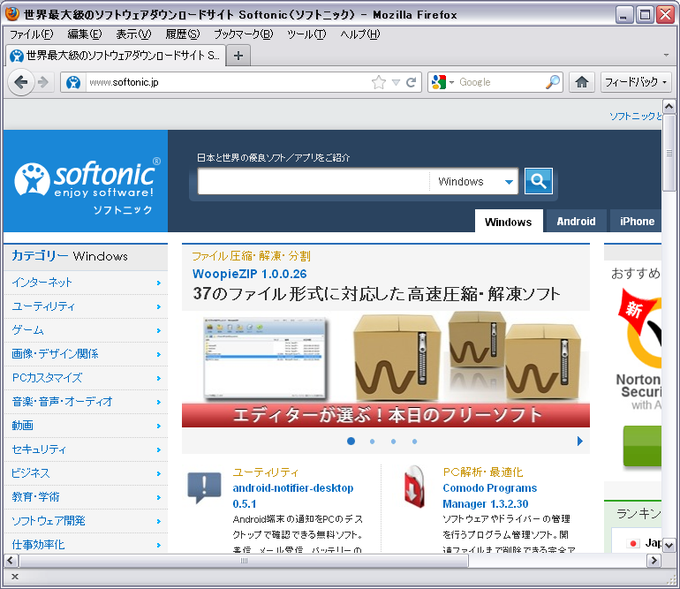Open a new tab with plus button
The height and width of the screenshot is (589, 680).
[238, 56]
